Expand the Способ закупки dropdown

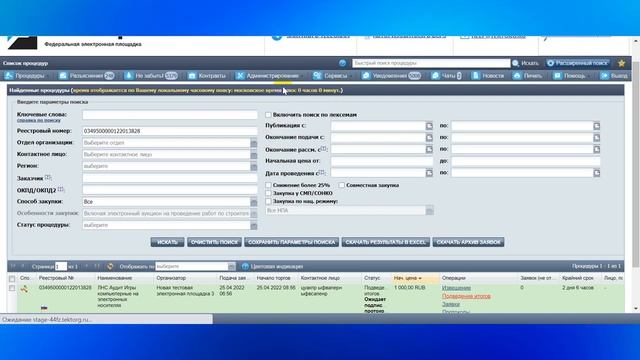tap(253, 202)
